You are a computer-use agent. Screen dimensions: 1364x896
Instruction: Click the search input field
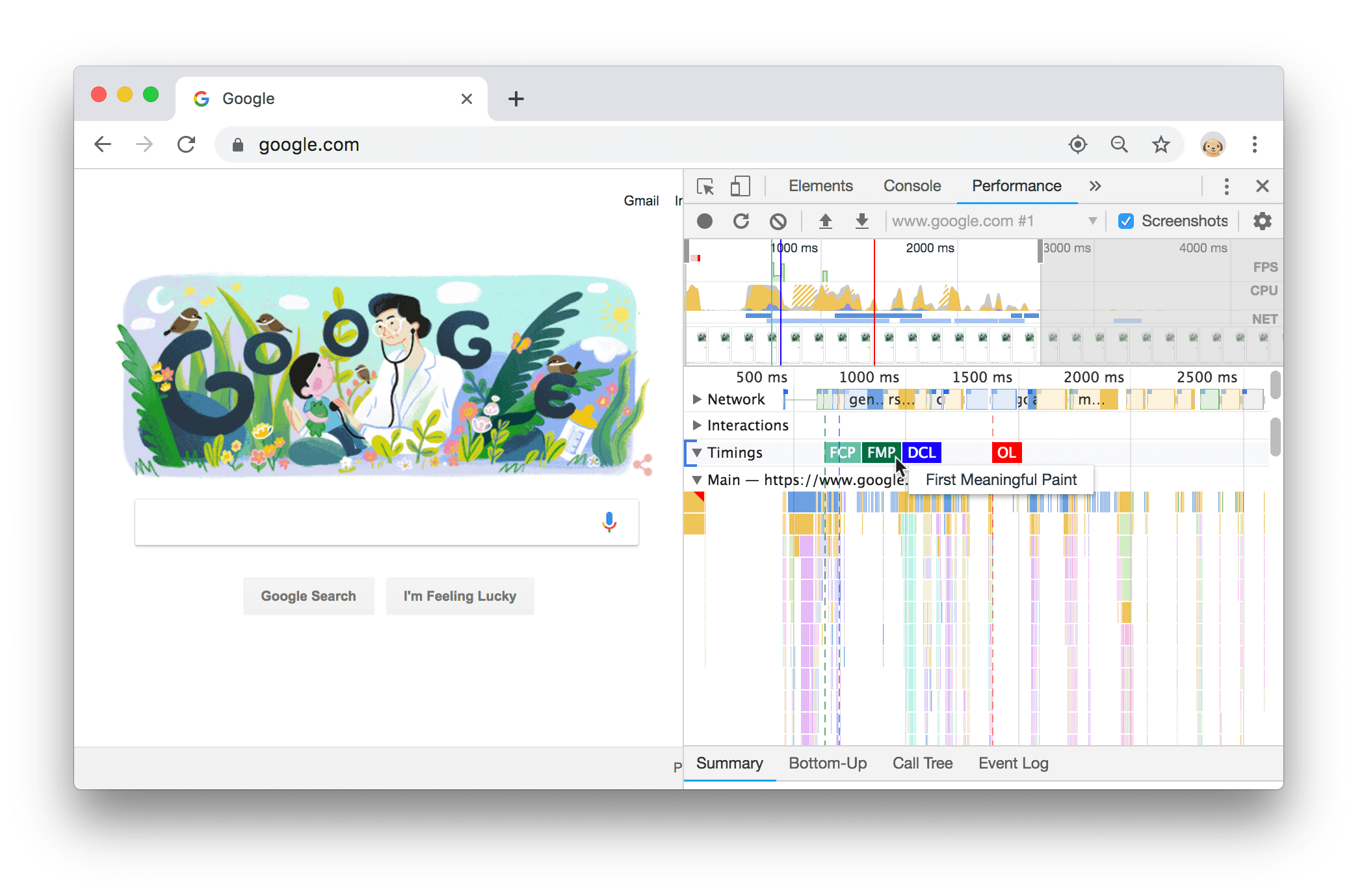click(x=384, y=520)
